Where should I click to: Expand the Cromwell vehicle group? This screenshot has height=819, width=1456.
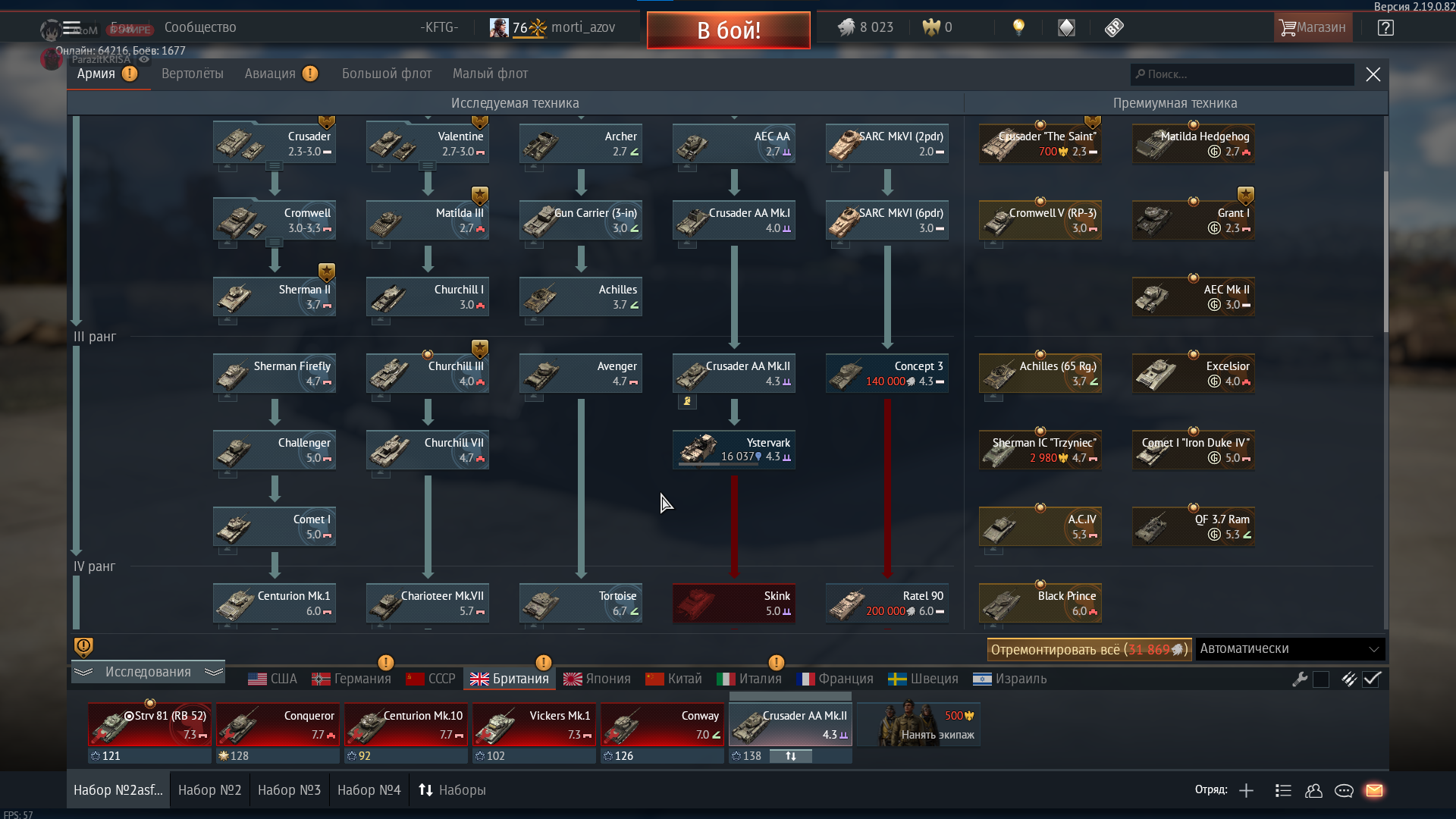pyautogui.click(x=275, y=242)
